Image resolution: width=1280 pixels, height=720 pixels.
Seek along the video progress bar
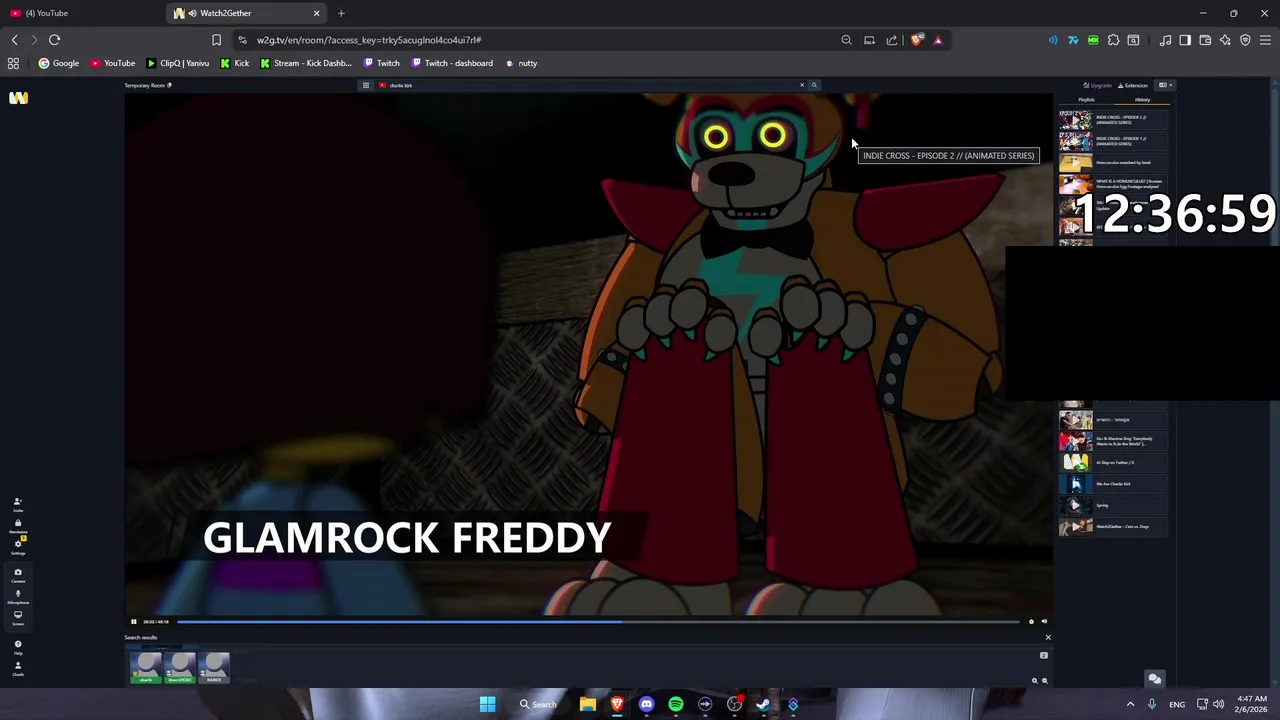click(x=598, y=621)
